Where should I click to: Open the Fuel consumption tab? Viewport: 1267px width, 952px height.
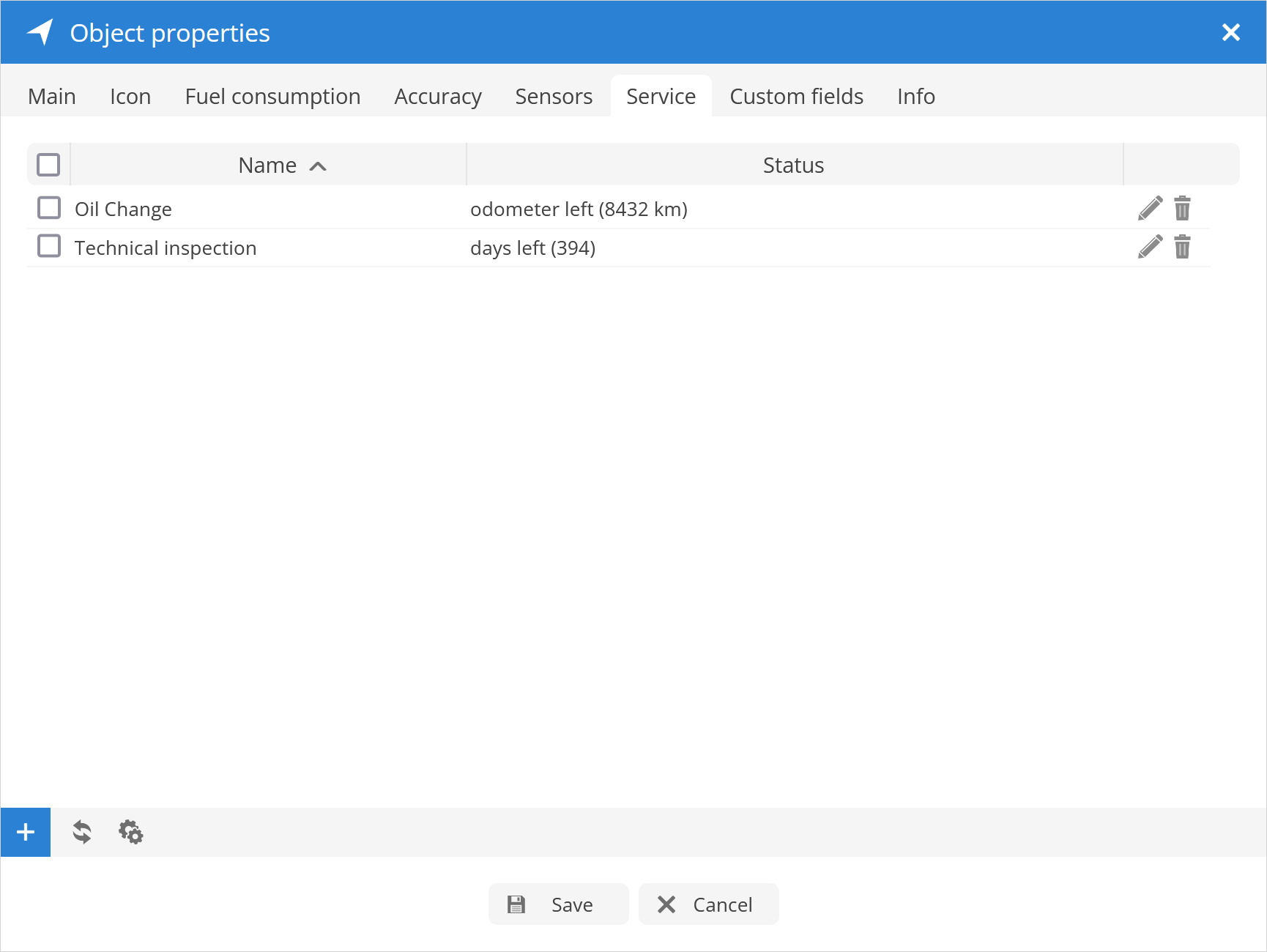point(272,97)
